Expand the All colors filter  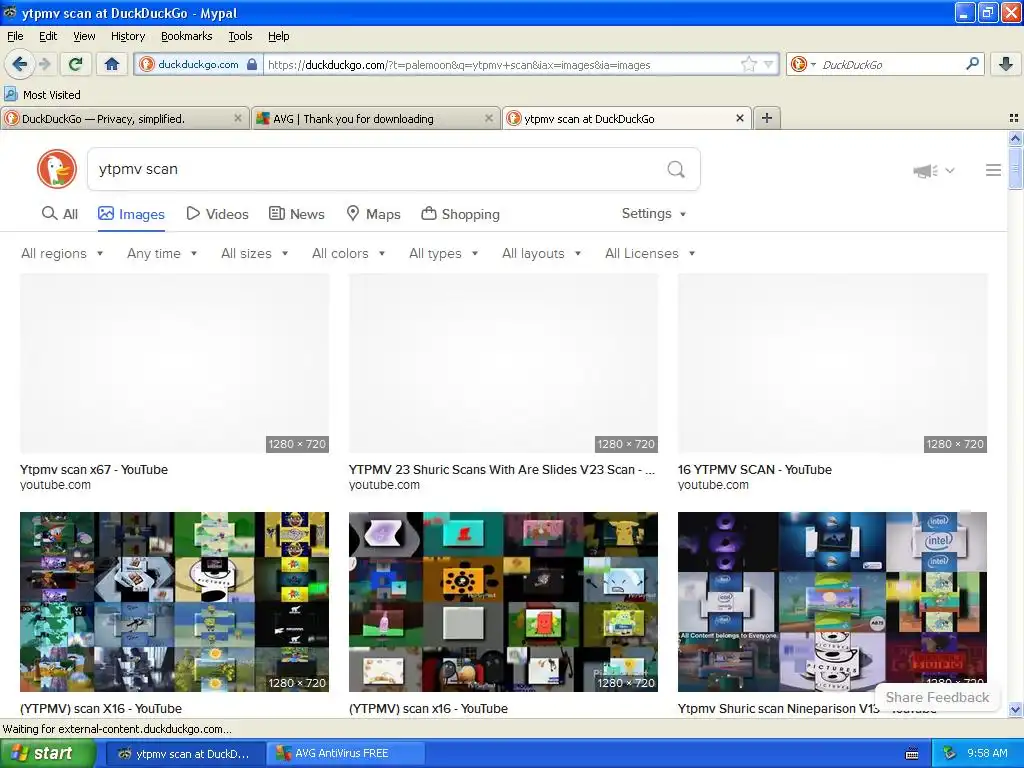coord(348,253)
